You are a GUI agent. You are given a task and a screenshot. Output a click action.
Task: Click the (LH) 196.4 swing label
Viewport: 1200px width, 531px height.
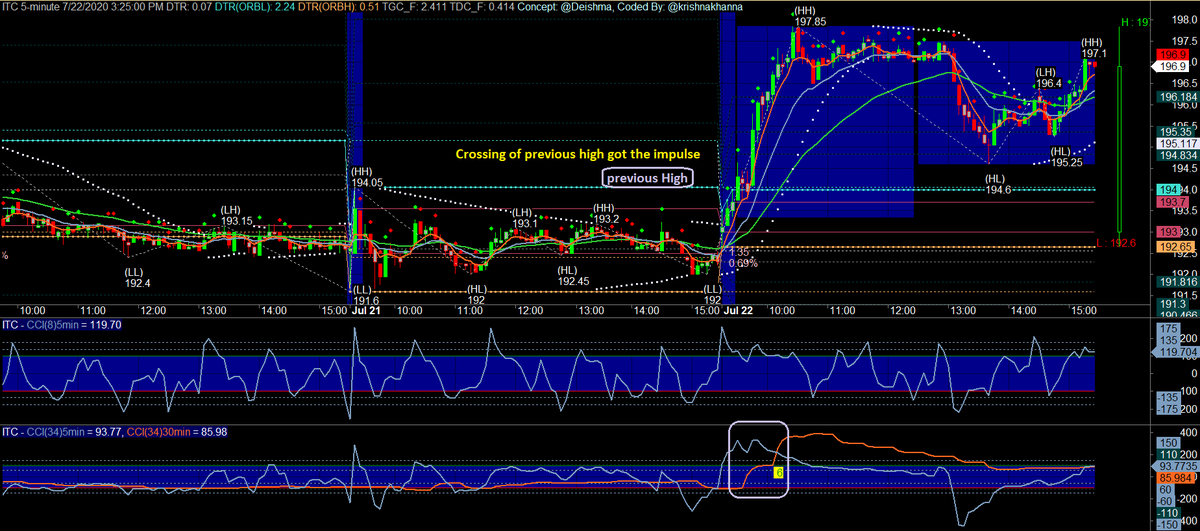click(x=1047, y=78)
